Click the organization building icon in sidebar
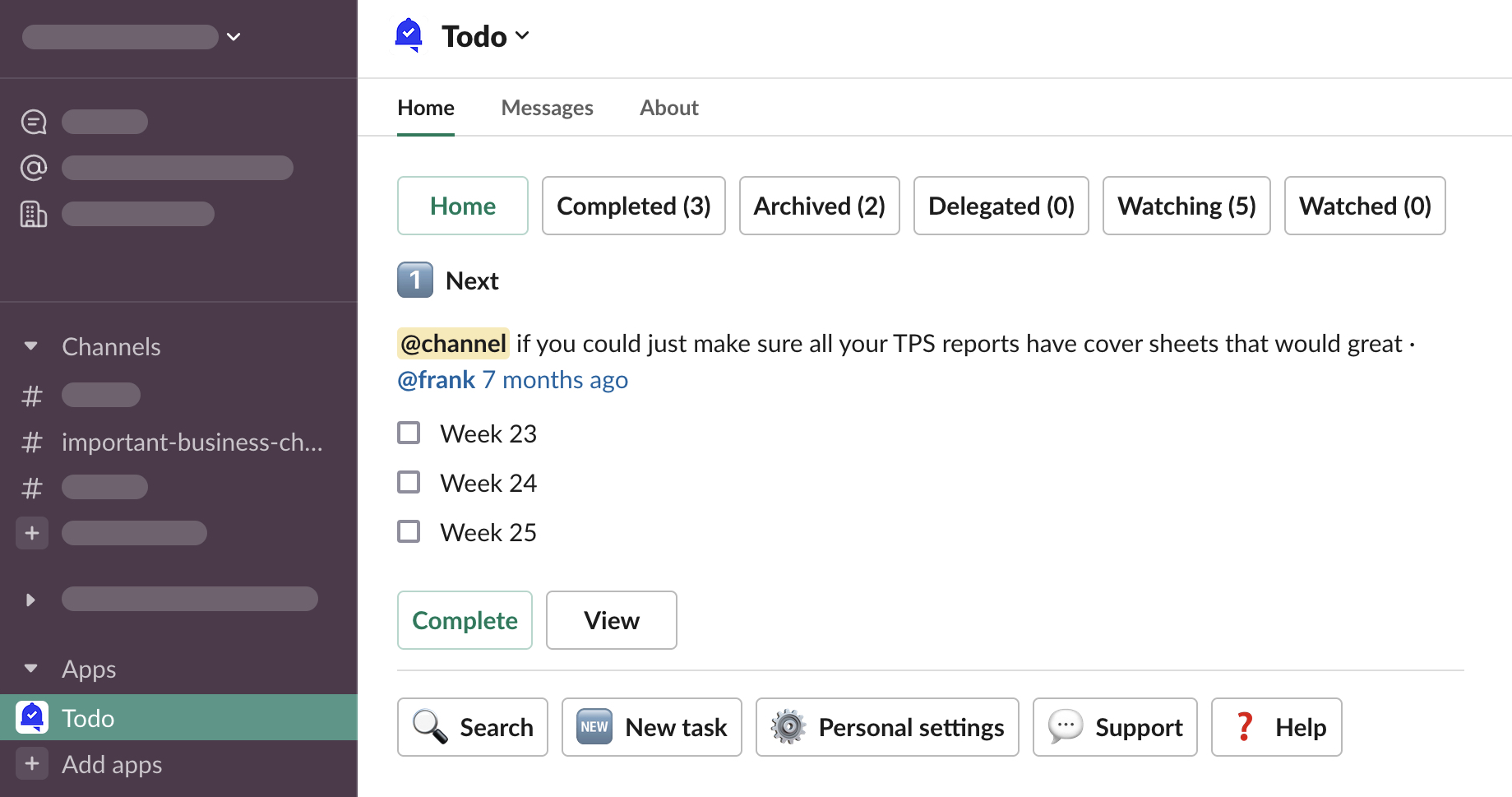Viewport: 1512px width, 797px height. (x=34, y=214)
